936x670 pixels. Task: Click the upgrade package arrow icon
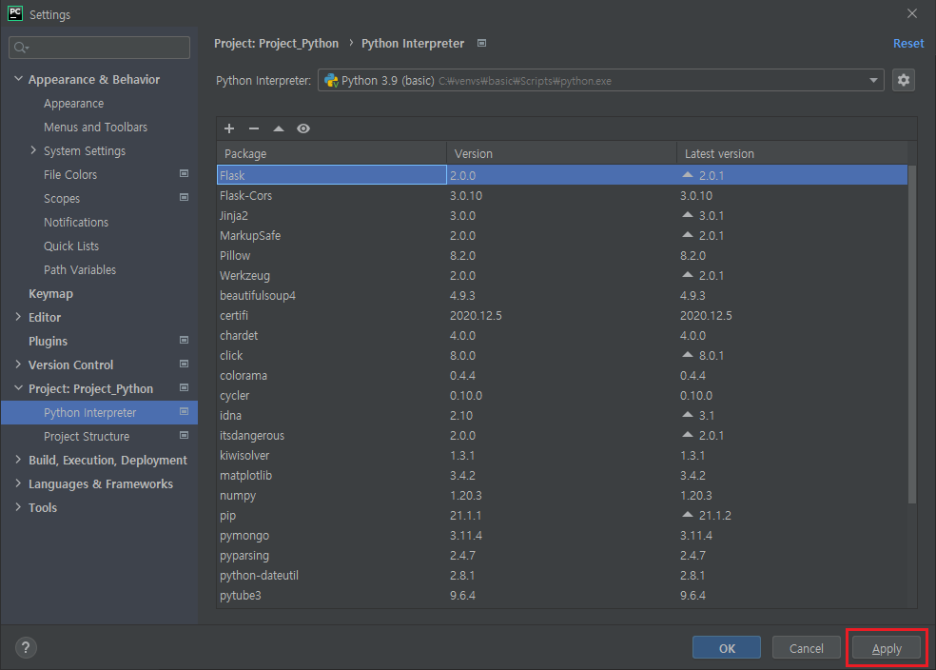[x=279, y=128]
